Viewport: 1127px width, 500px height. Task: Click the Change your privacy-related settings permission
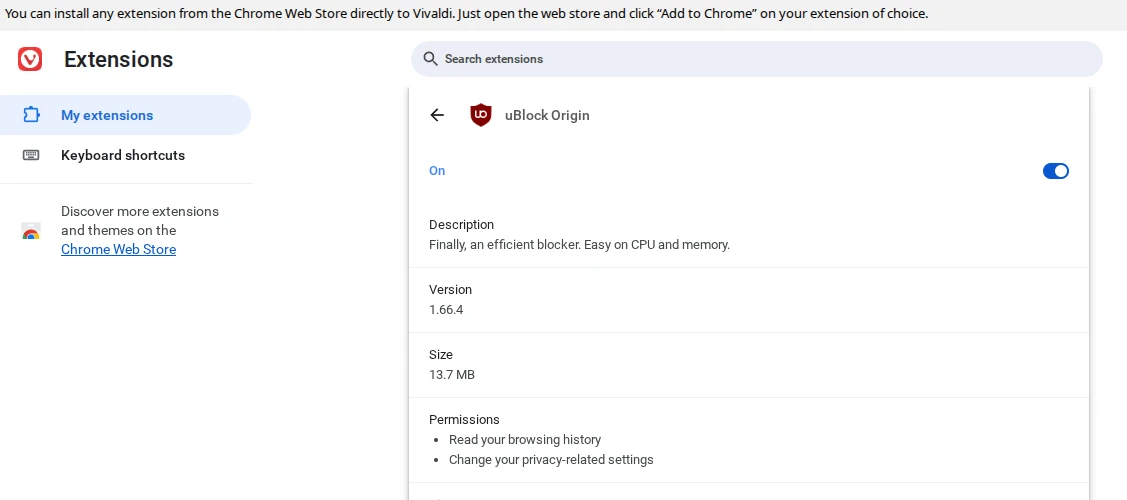click(x=551, y=460)
